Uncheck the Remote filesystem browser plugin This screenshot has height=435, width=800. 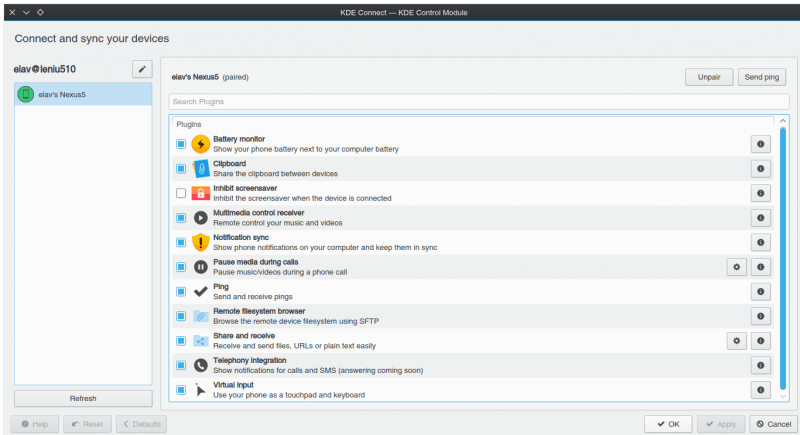(x=181, y=316)
